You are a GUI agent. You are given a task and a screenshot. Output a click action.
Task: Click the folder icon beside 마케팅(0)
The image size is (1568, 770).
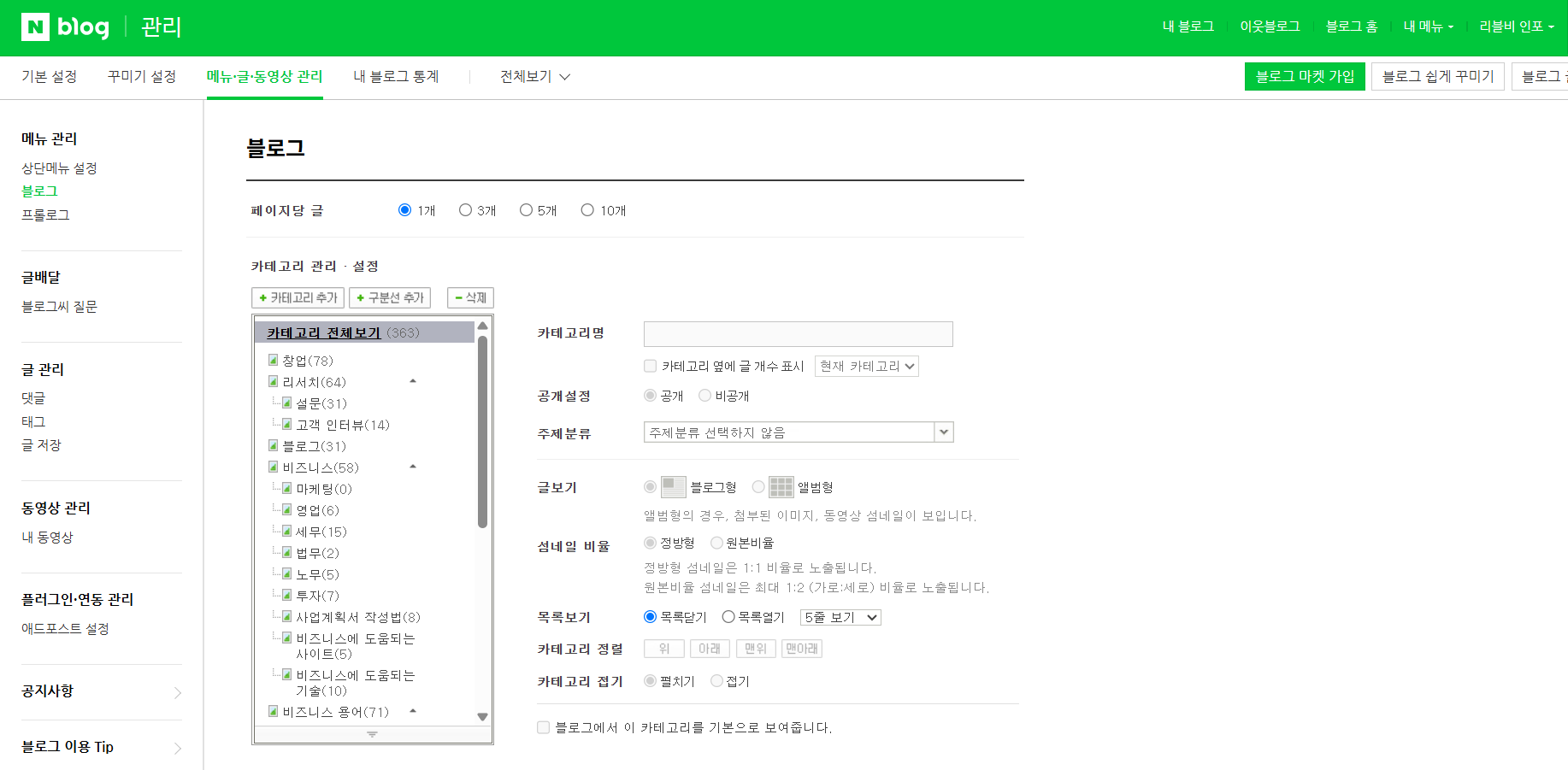pyautogui.click(x=286, y=488)
